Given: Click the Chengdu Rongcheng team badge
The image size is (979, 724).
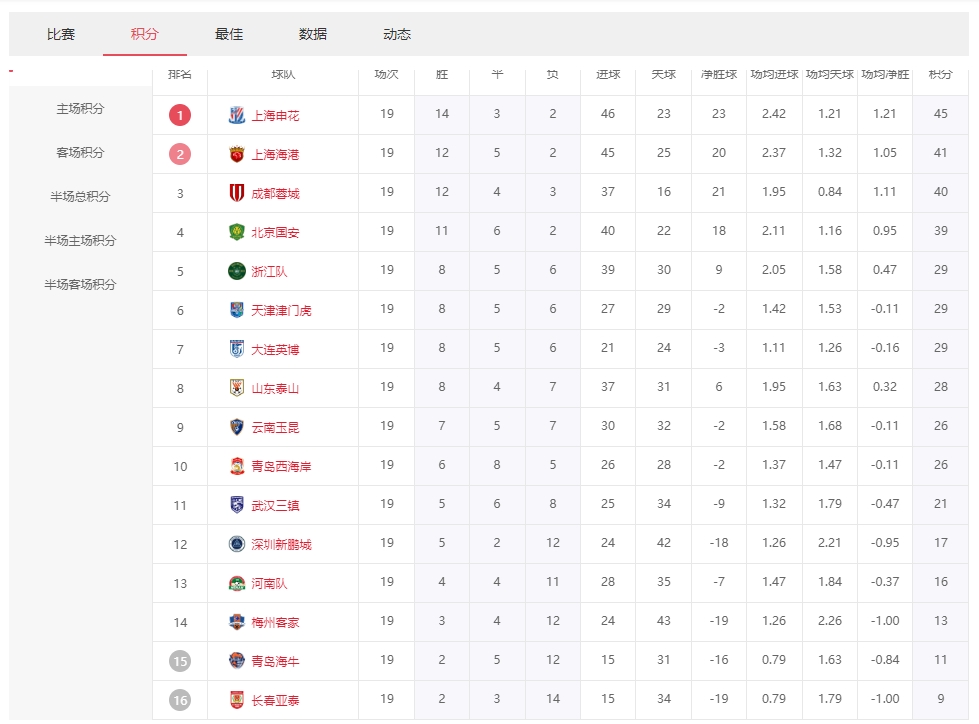Looking at the screenshot, I should tap(237, 193).
